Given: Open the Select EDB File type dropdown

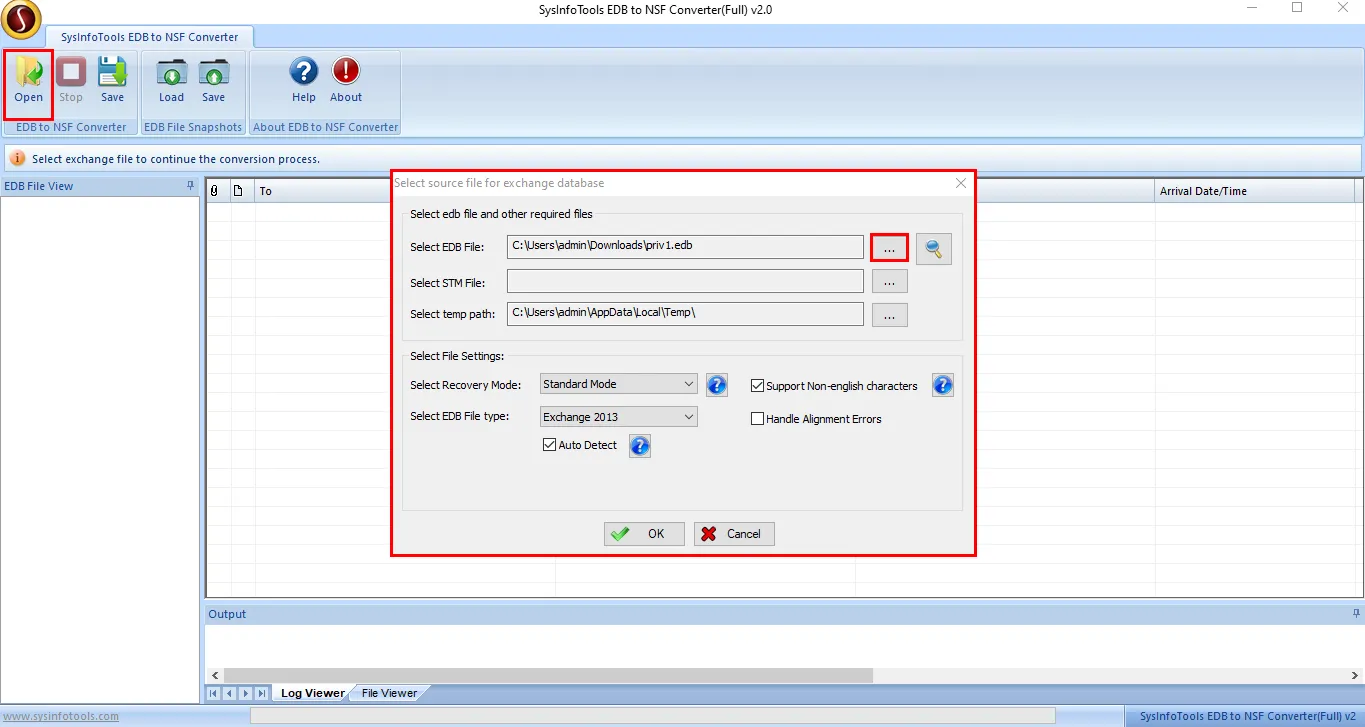Looking at the screenshot, I should click(618, 417).
